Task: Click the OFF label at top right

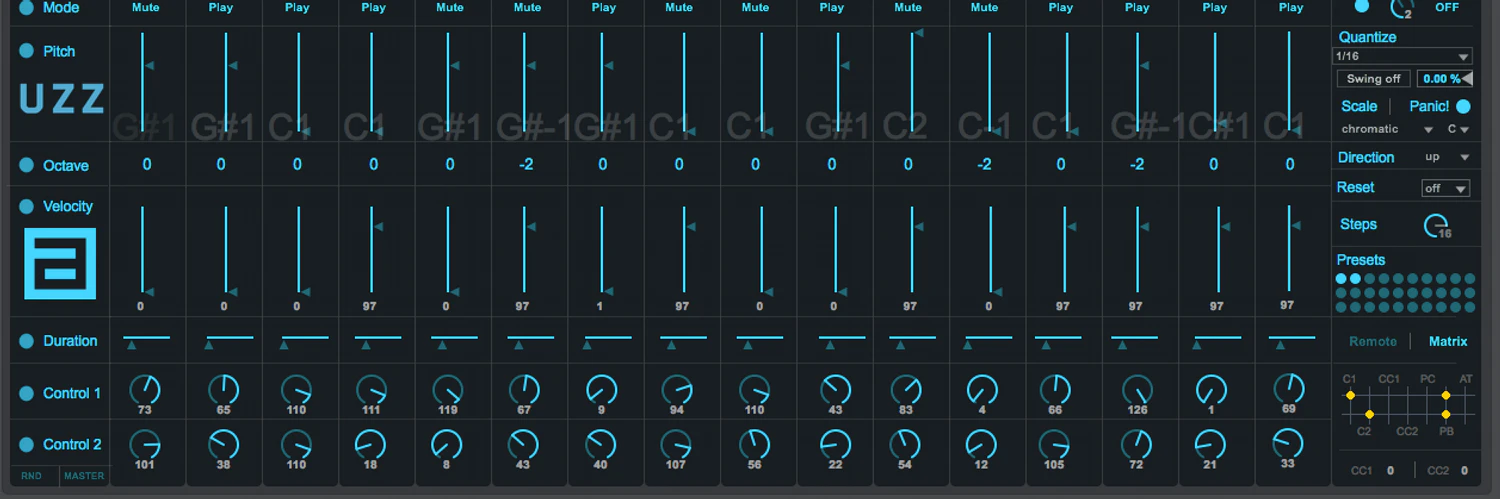Action: pyautogui.click(x=1447, y=7)
